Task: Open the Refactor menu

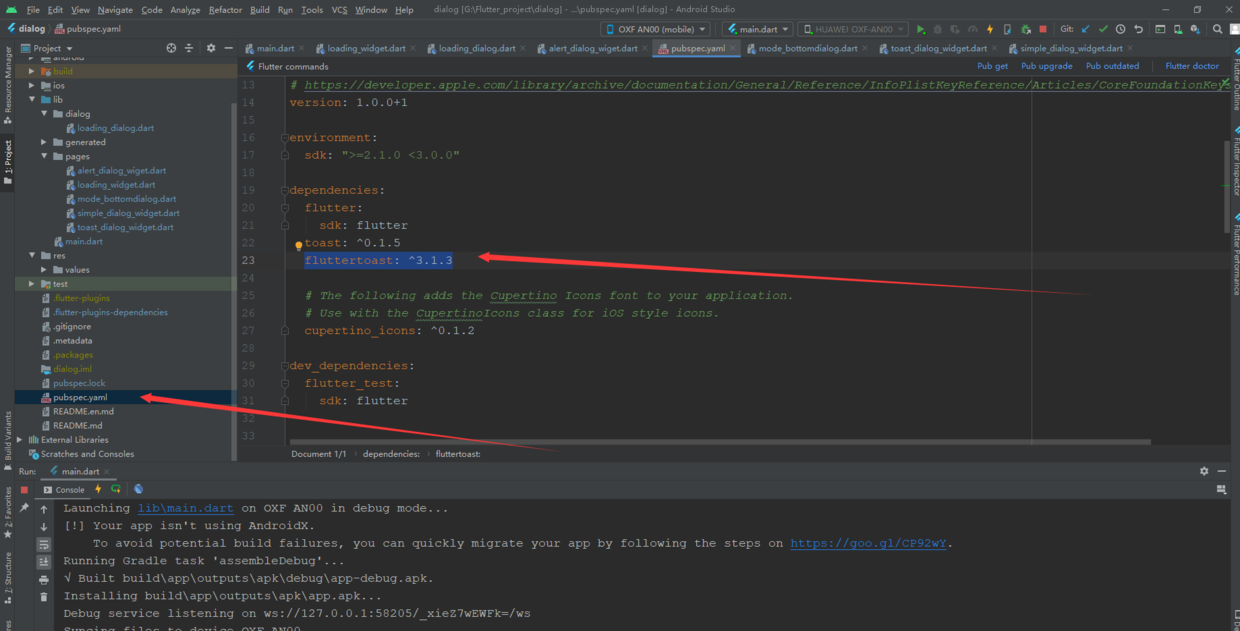Action: click(x=225, y=10)
